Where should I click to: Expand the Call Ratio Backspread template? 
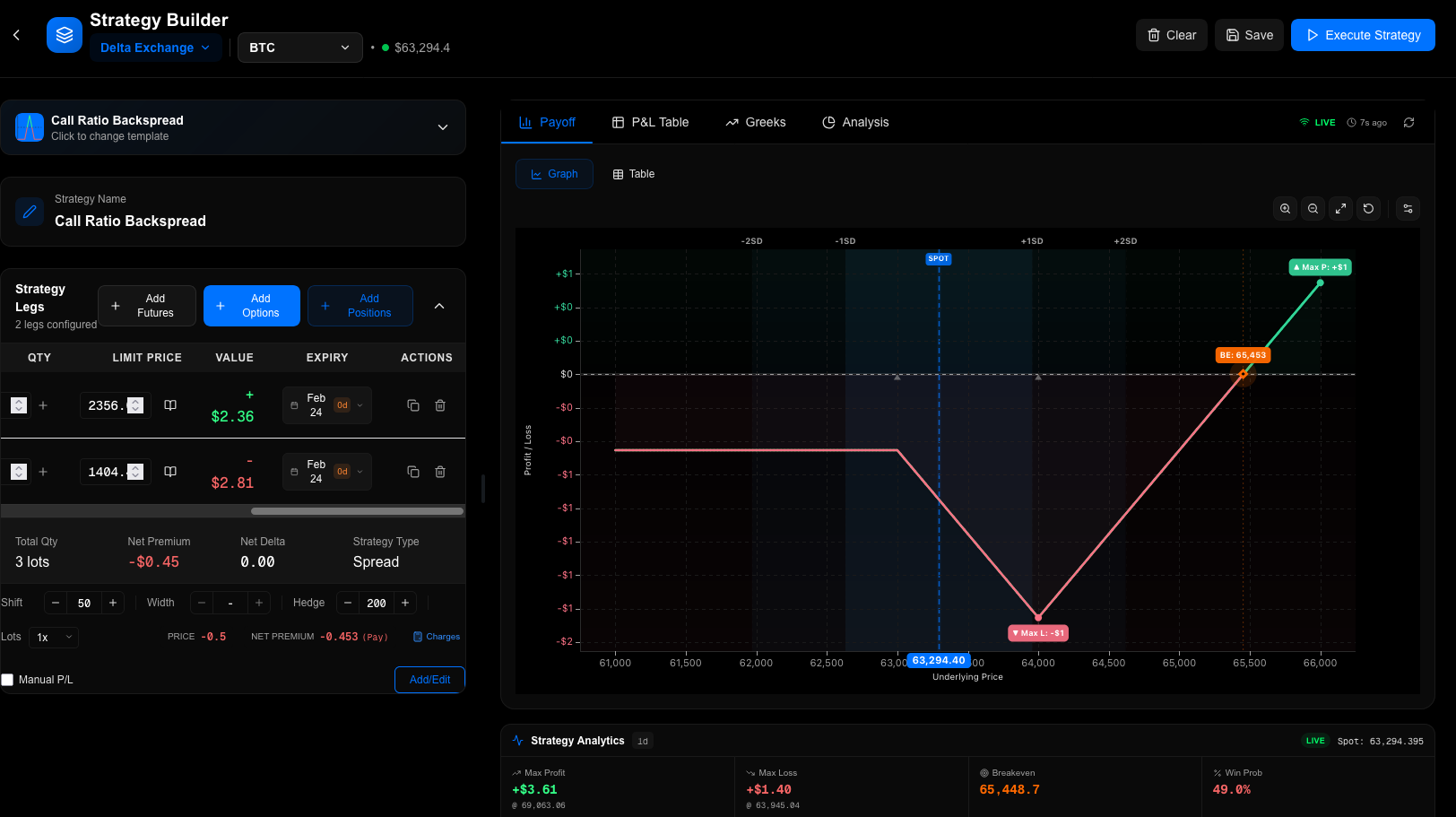442,127
